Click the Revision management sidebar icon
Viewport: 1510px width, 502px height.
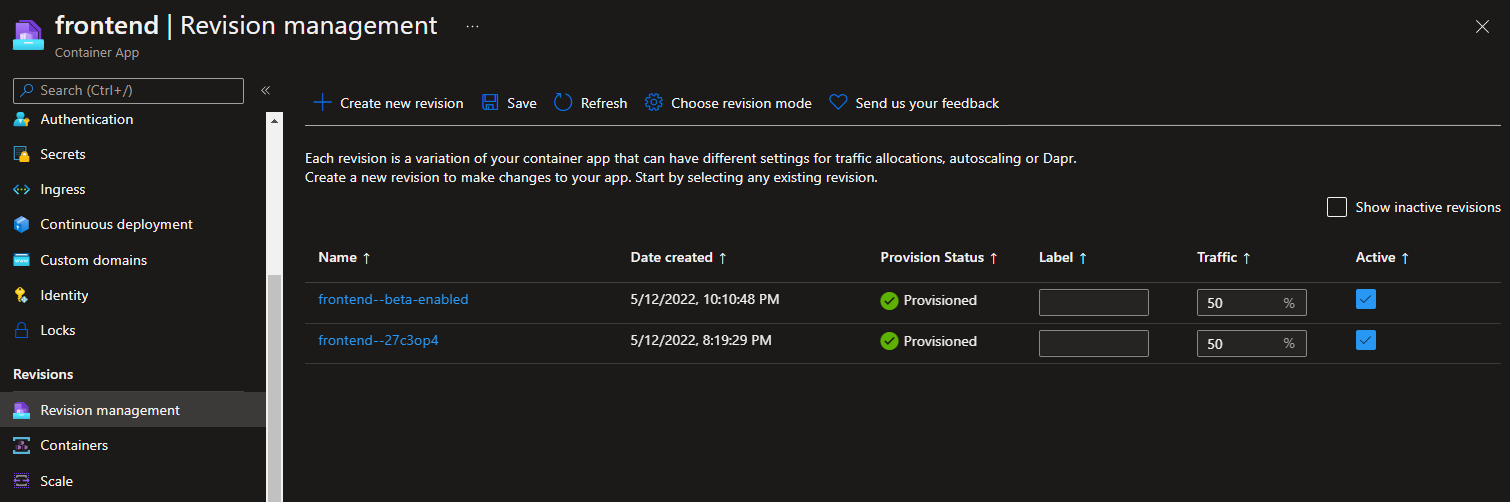(x=21, y=410)
